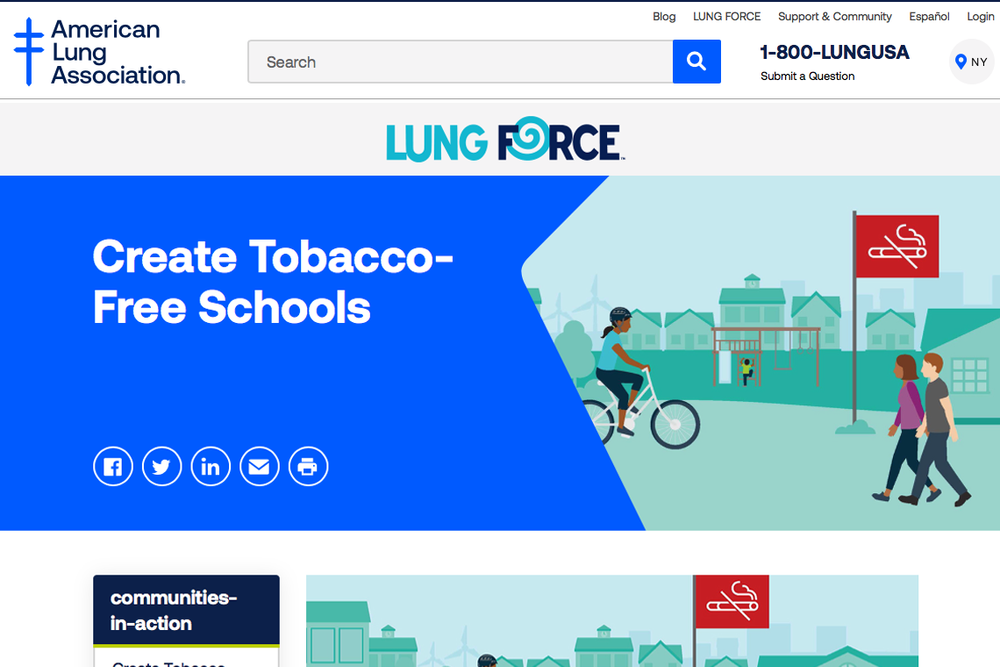This screenshot has height=667, width=1000.
Task: Click the lower no-smoking town illustration
Action: pos(612,621)
